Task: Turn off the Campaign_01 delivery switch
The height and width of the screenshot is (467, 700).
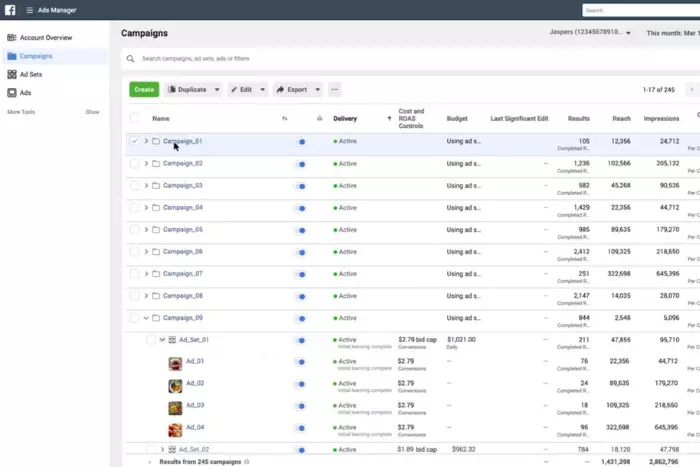Action: 300,142
